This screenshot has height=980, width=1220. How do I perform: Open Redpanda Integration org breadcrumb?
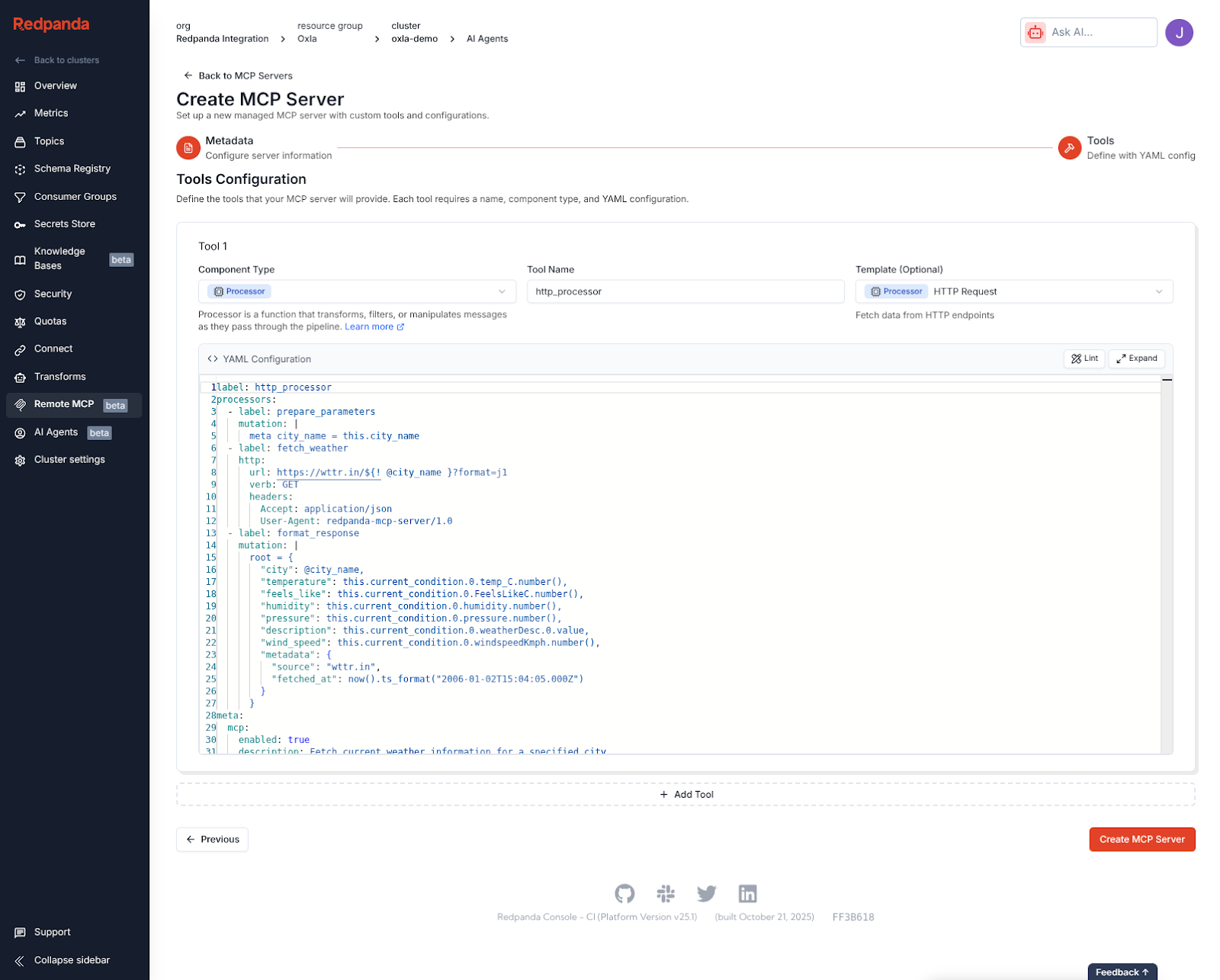pyautogui.click(x=222, y=39)
